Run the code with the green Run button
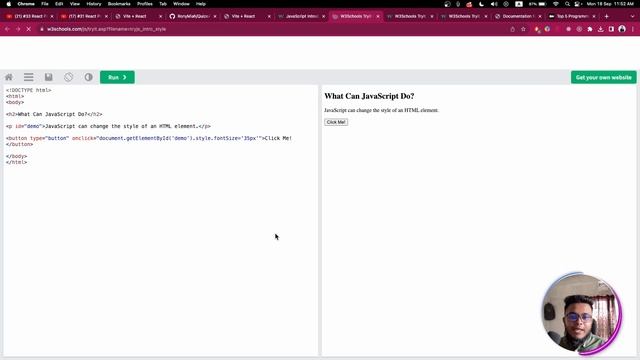This screenshot has width=640, height=360. click(x=117, y=77)
